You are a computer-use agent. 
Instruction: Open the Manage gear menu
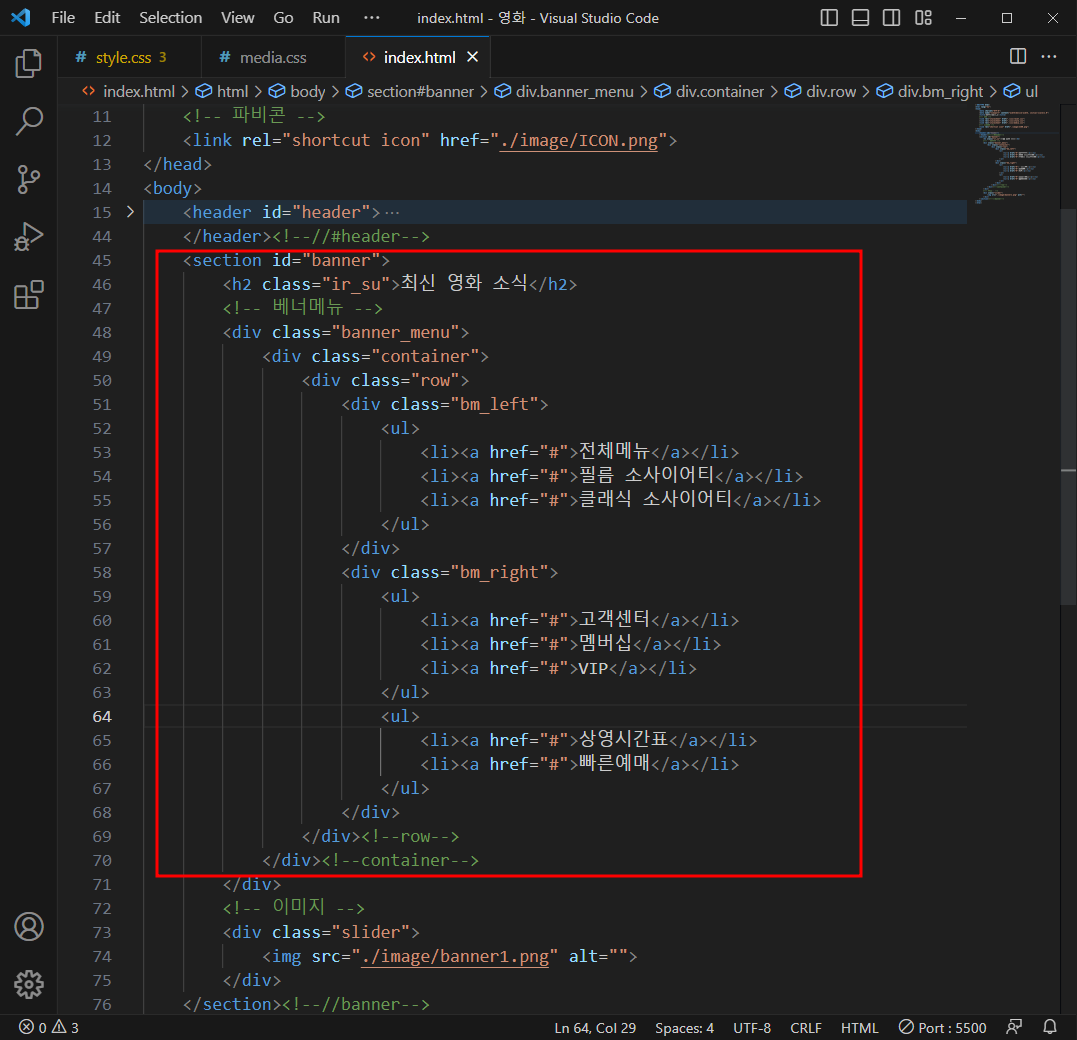28,984
